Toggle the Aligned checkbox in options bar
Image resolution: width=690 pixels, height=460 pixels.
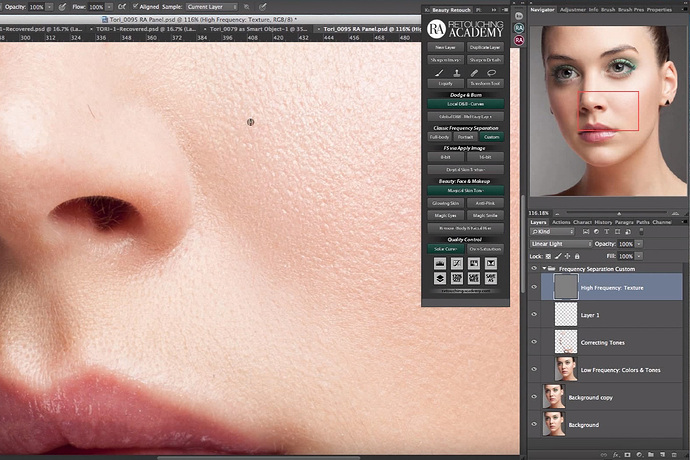coord(136,6)
